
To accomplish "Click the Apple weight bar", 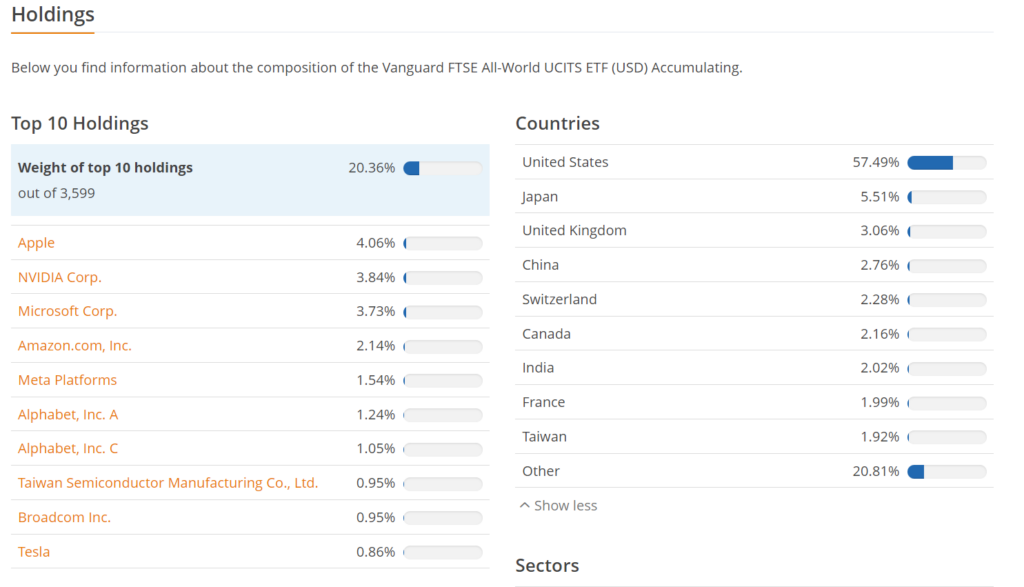I will pyautogui.click(x=442, y=242).
